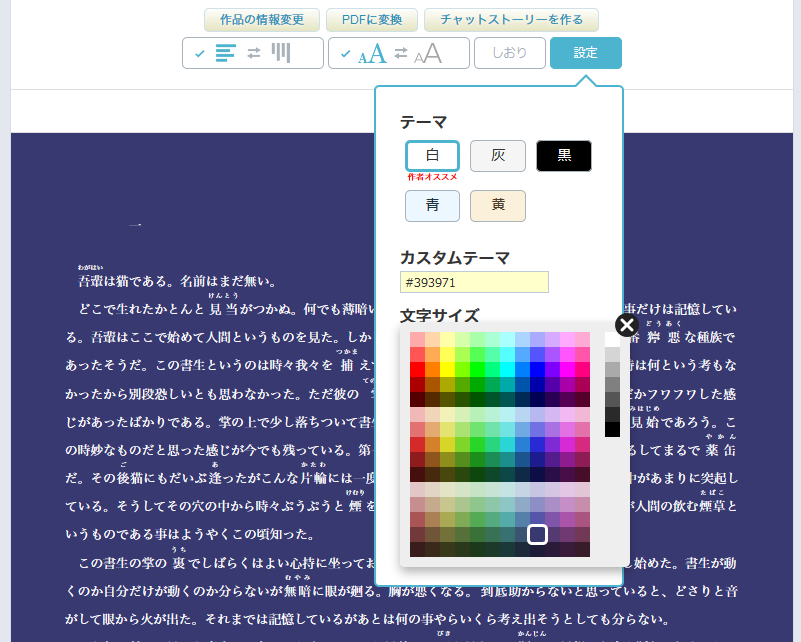
Task: Close the color picker popup
Action: point(626,325)
